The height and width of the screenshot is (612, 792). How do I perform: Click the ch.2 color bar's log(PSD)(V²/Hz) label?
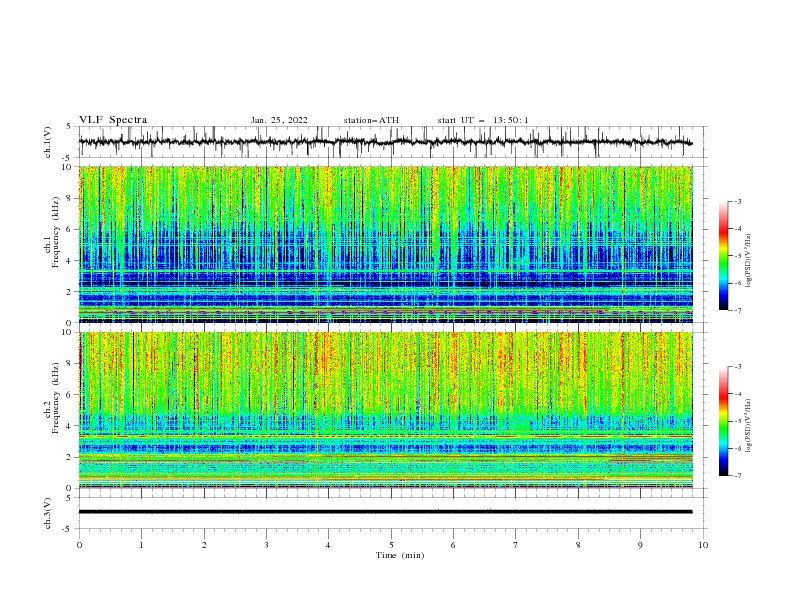pyautogui.click(x=748, y=425)
